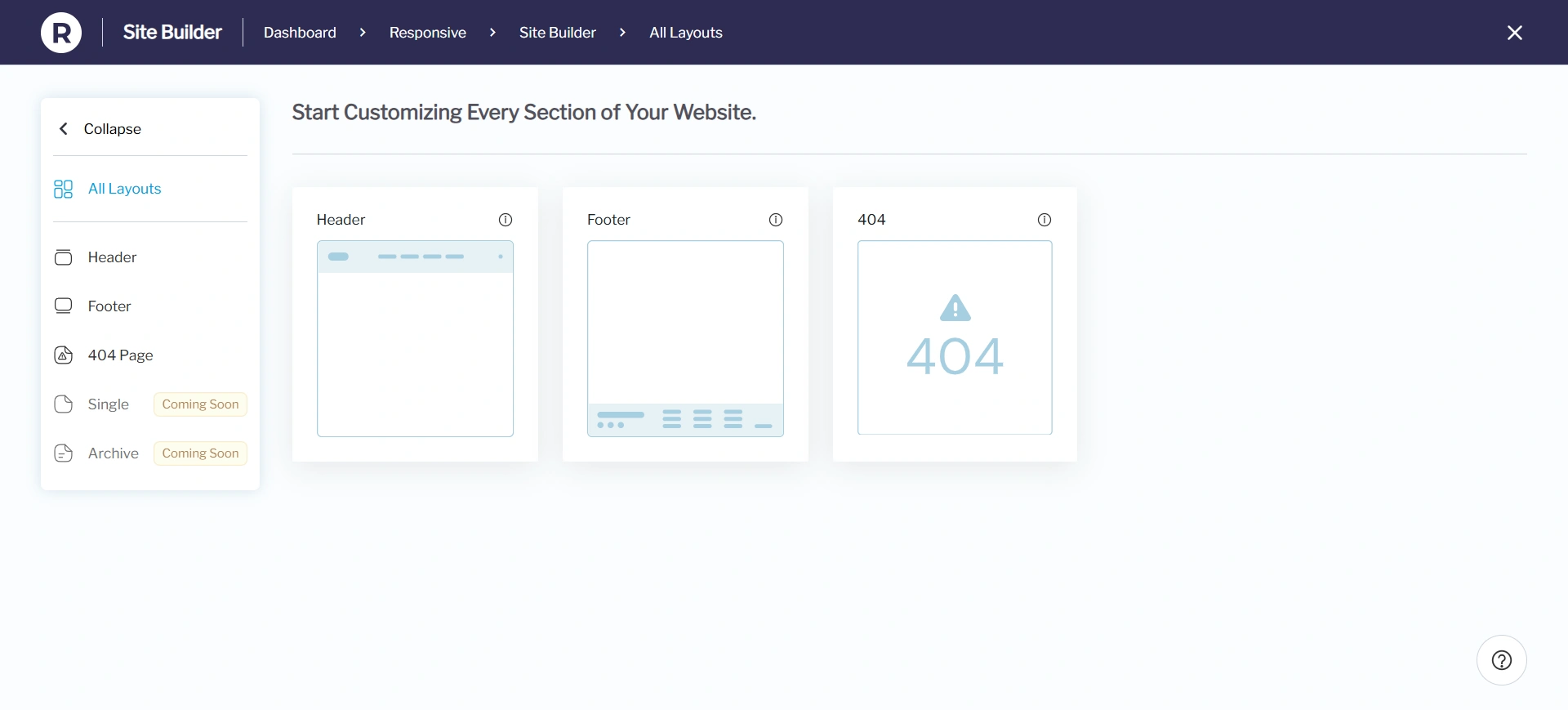Click chevron between Dashboard and Responsive
The height and width of the screenshot is (710, 1568).
(363, 33)
